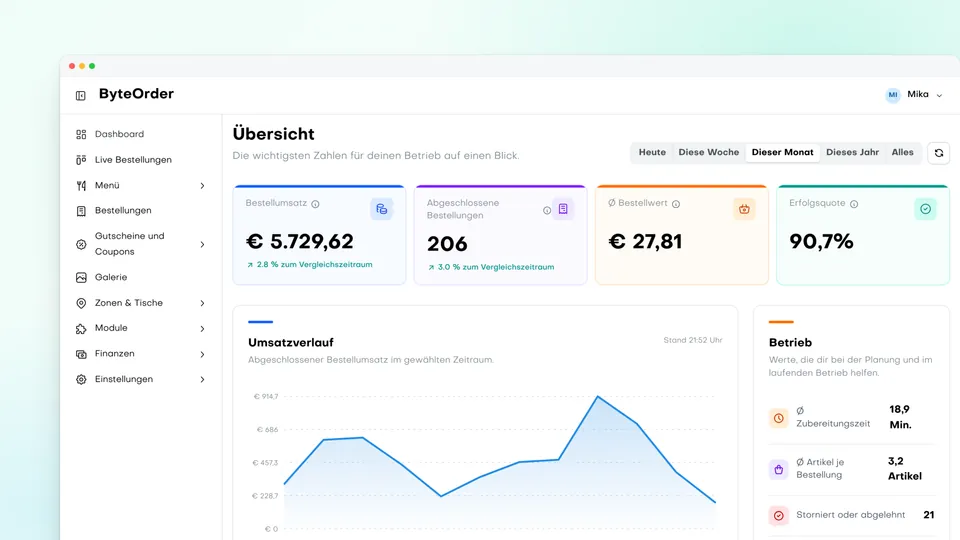Screen dimensions: 960x540
Task: Open Live Bestellungen in the sidebar
Action: (133, 160)
